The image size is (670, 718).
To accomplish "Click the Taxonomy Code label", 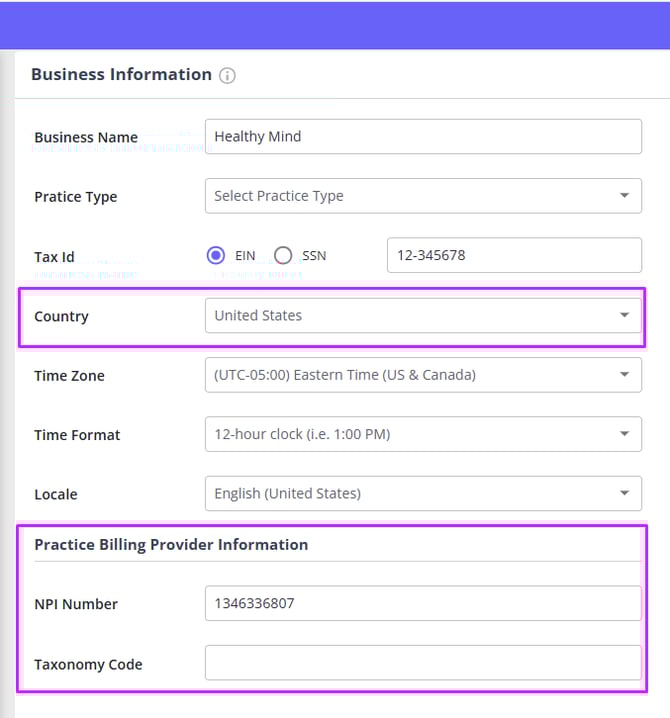I will click(x=88, y=664).
